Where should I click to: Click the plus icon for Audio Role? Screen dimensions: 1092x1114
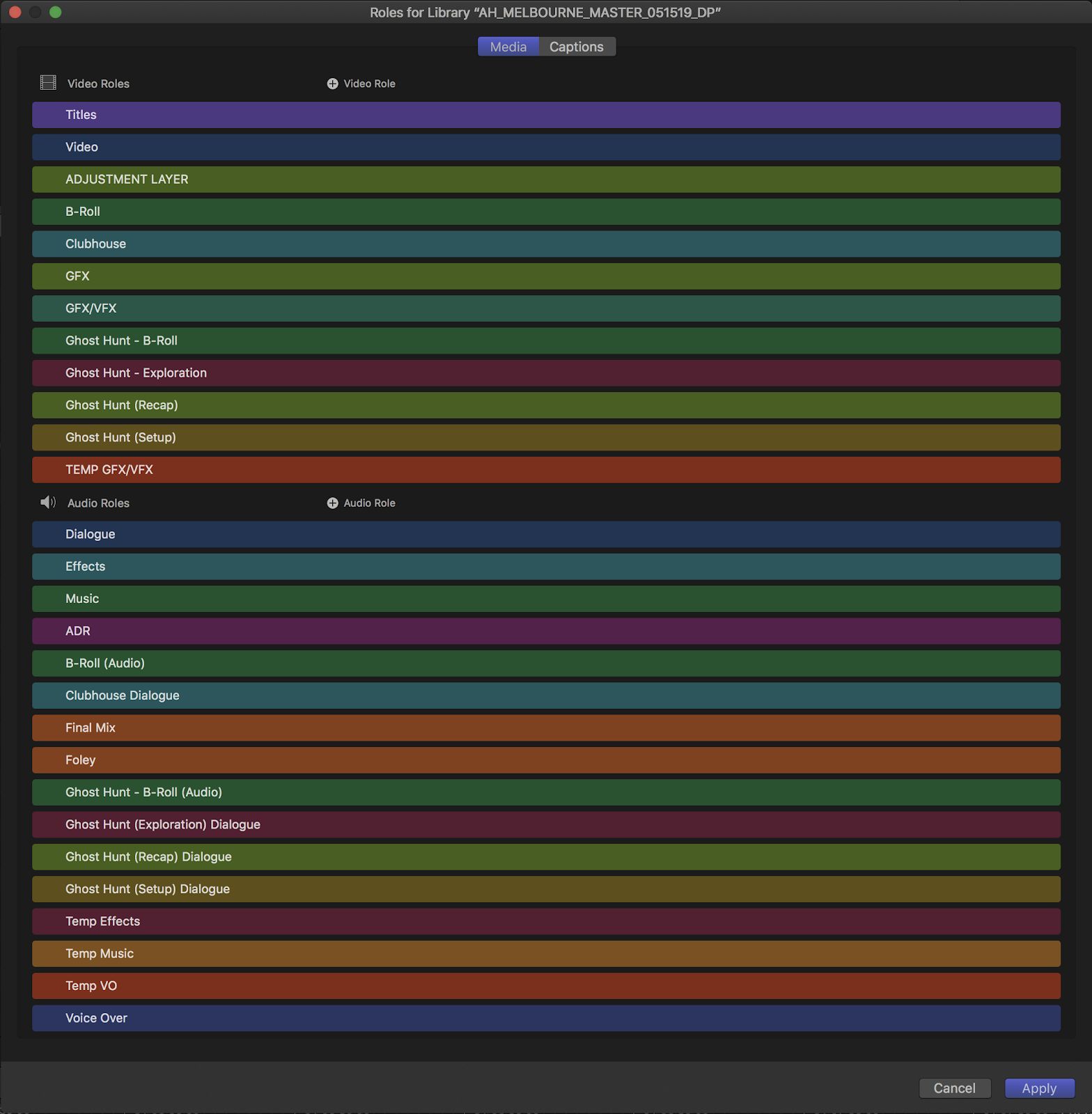(332, 503)
